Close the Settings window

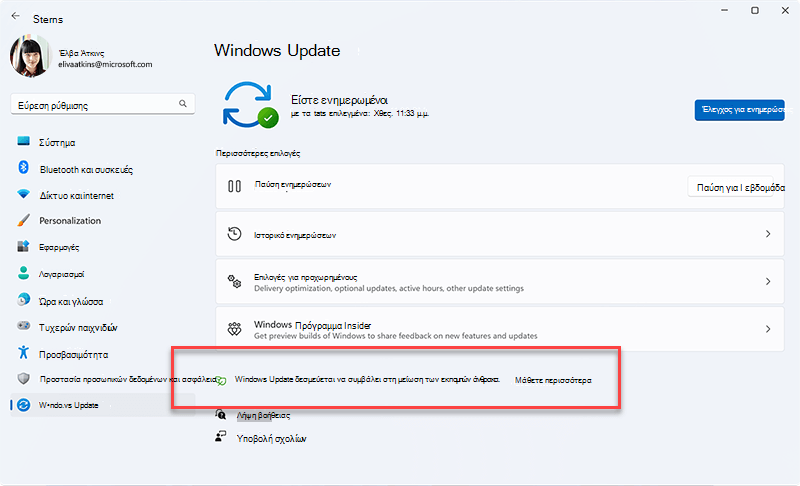pos(785,10)
